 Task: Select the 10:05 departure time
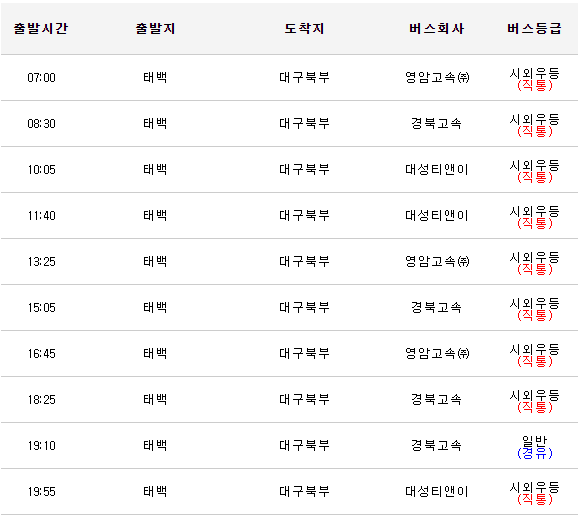pyautogui.click(x=42, y=170)
